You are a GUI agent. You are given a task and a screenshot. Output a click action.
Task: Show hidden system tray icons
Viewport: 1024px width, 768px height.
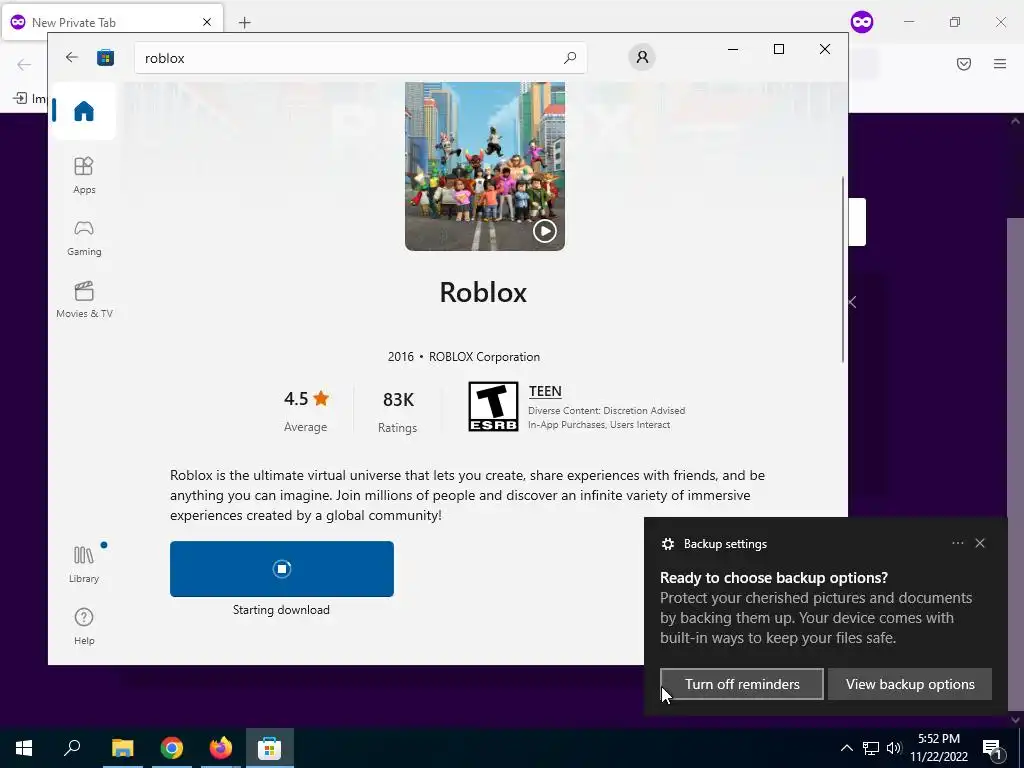coord(846,748)
